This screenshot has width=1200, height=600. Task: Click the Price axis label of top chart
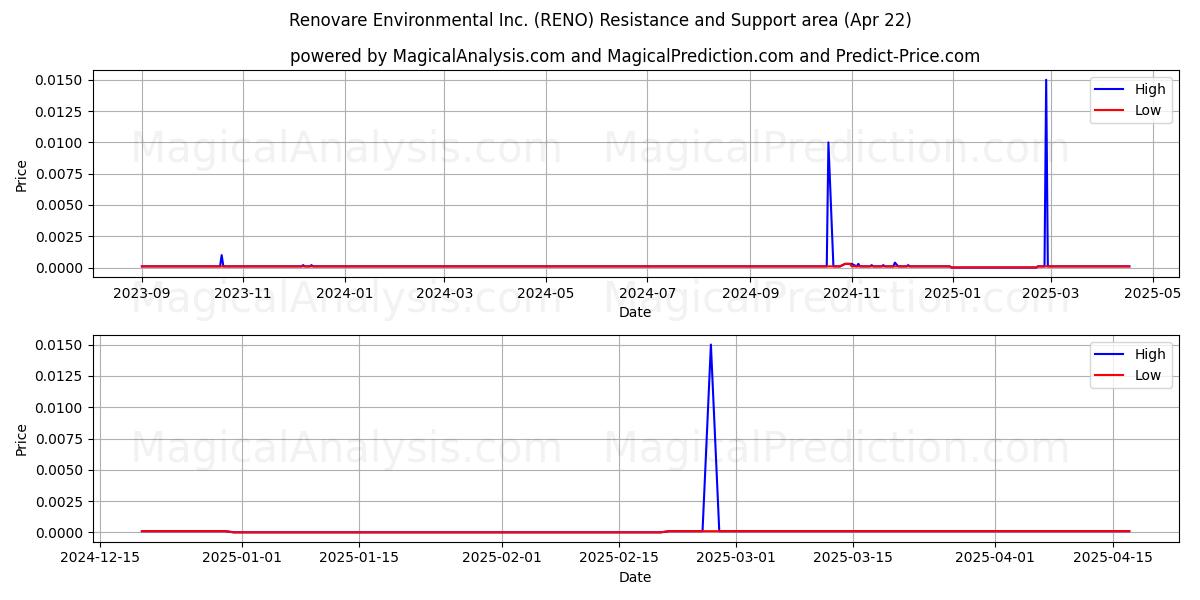(22, 175)
